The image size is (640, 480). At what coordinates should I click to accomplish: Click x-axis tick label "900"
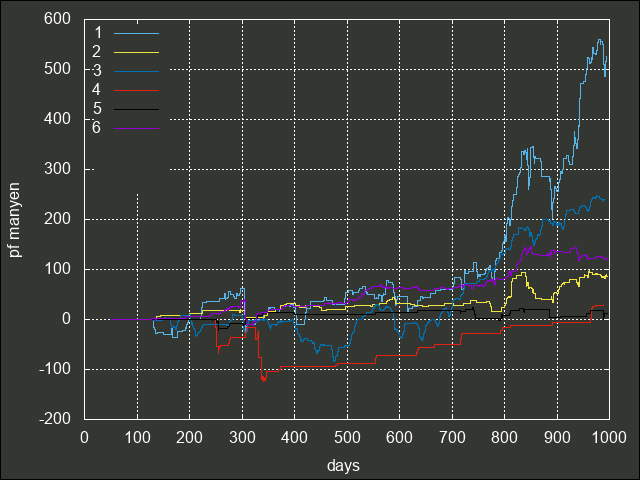pos(557,438)
